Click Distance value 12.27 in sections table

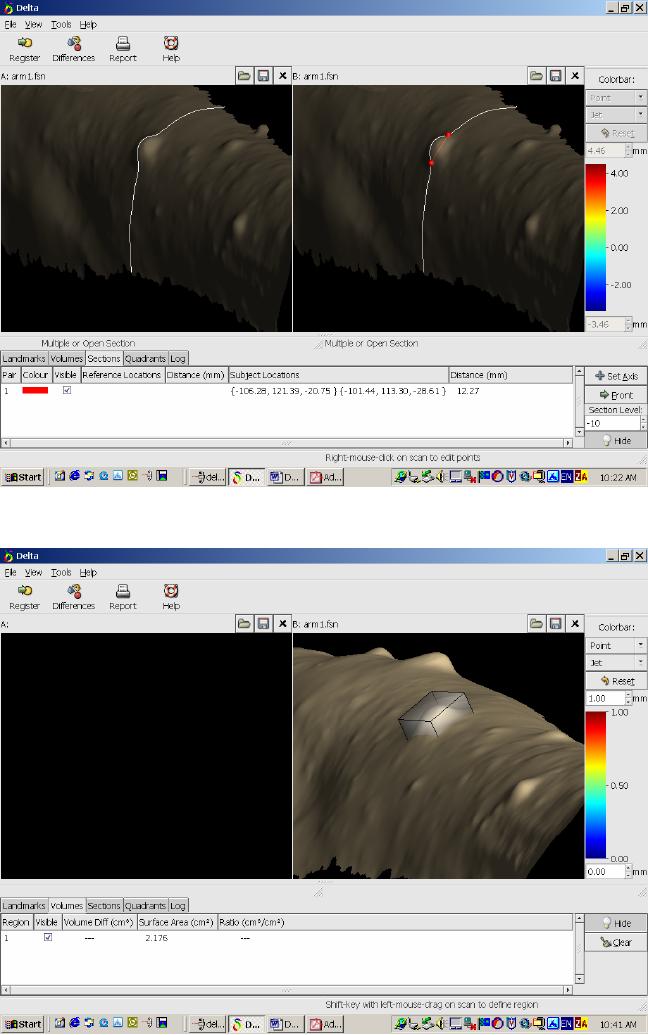(468, 391)
